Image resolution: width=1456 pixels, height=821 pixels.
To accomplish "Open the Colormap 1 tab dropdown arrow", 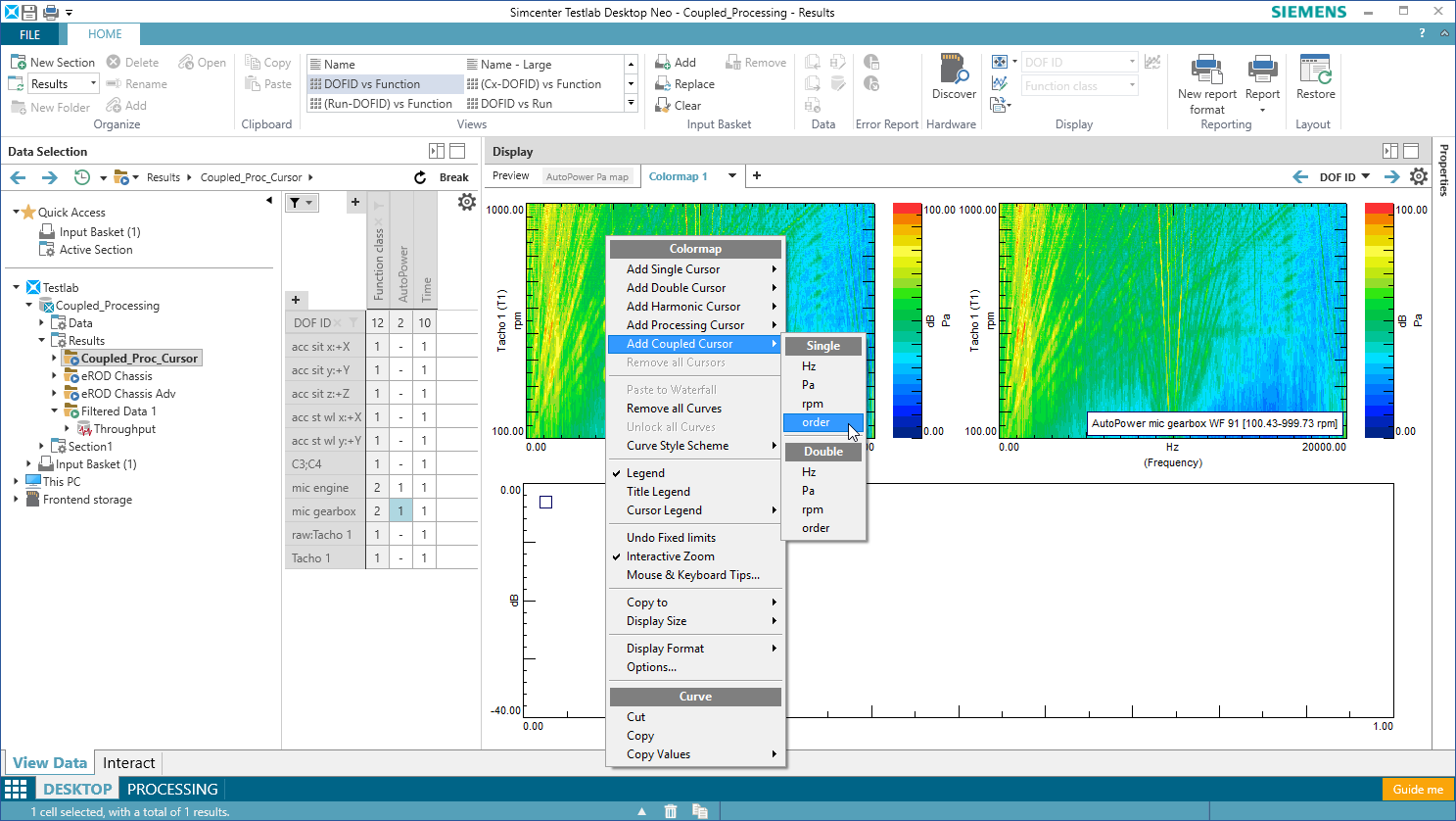I will tap(731, 176).
